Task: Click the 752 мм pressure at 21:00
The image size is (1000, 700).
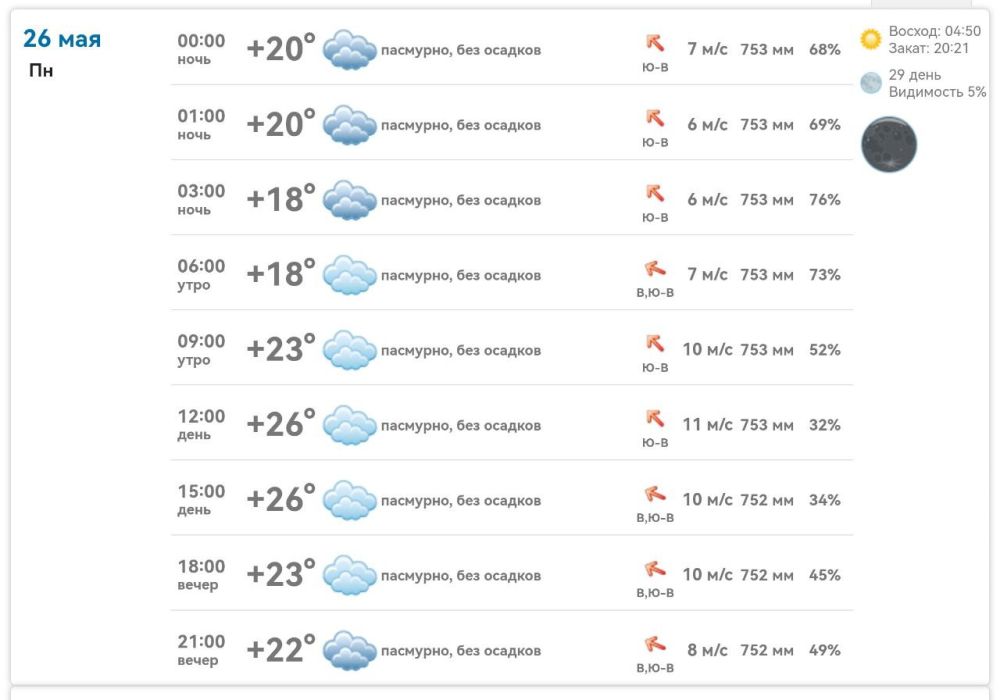Action: pos(767,650)
